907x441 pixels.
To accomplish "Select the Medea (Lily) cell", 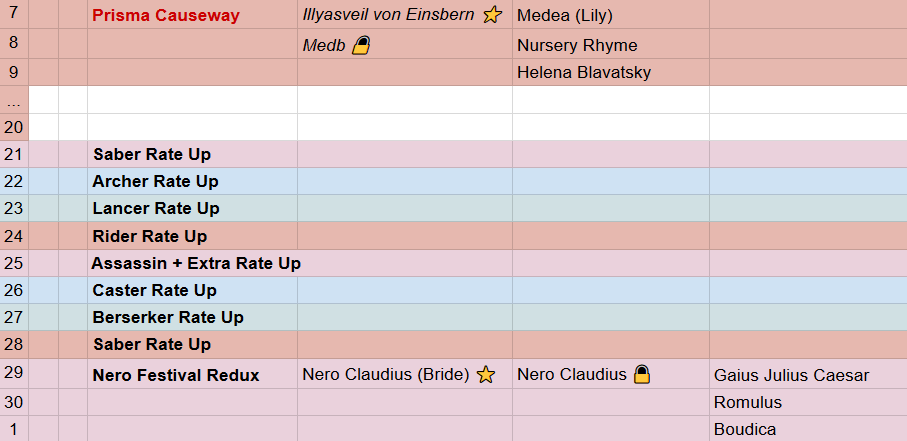I will click(611, 14).
